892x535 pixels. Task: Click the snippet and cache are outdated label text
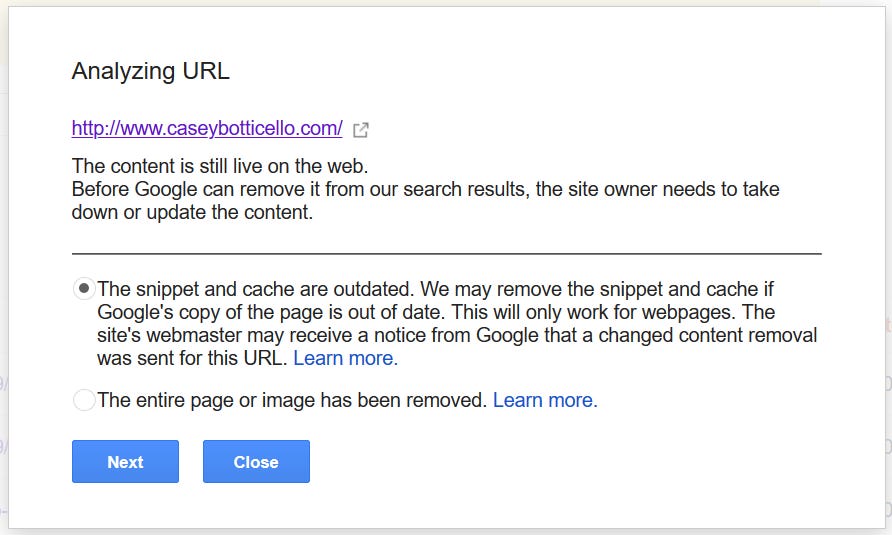pos(255,290)
